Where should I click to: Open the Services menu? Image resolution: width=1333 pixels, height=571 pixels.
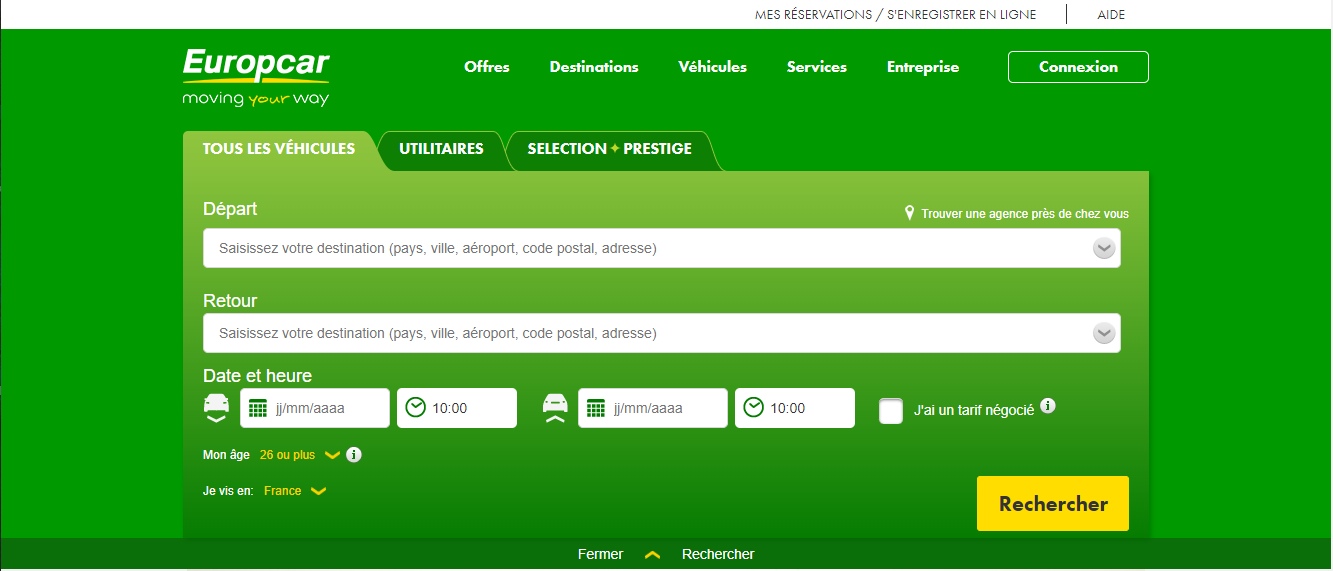click(817, 67)
